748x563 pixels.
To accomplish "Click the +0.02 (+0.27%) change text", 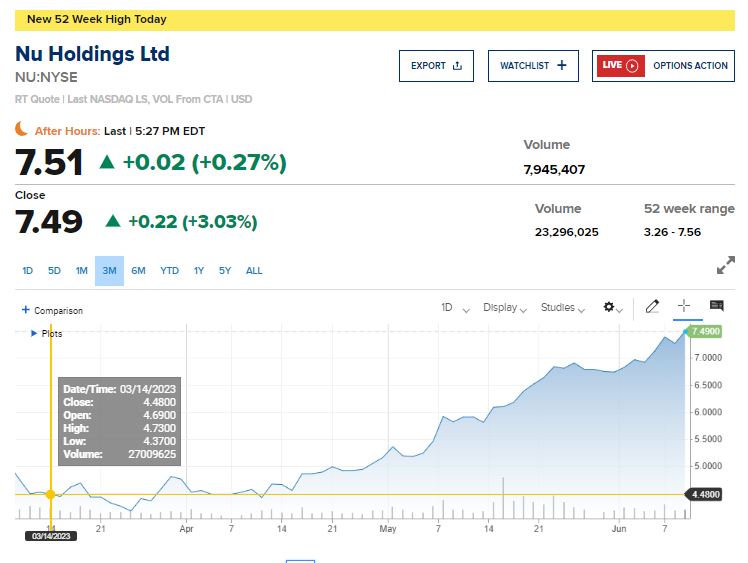I will point(205,162).
